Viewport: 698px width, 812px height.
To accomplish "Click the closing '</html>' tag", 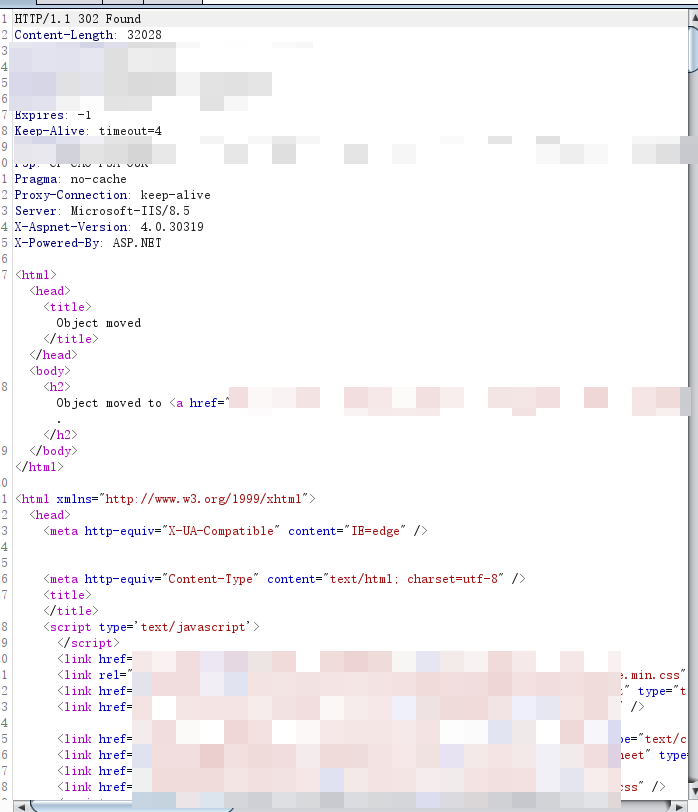I will click(39, 467).
